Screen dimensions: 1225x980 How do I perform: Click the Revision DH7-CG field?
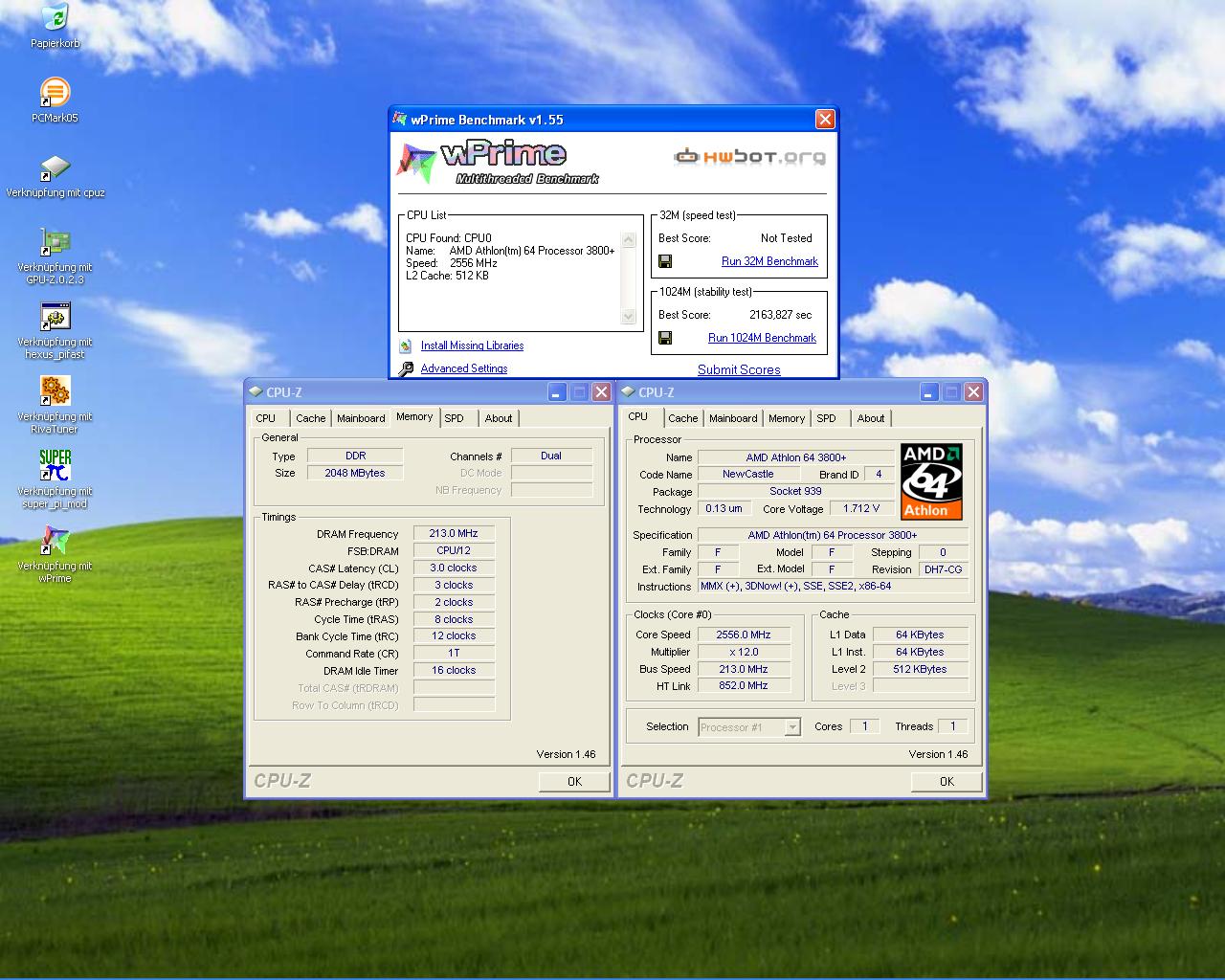pyautogui.click(x=943, y=568)
